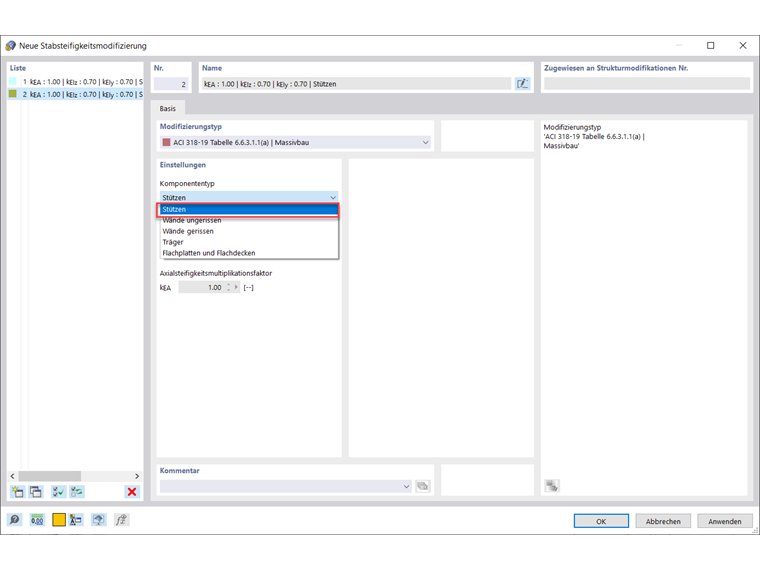This screenshot has height=570, width=760.
Task: Create a new stiffness modification item
Action: tap(17, 492)
